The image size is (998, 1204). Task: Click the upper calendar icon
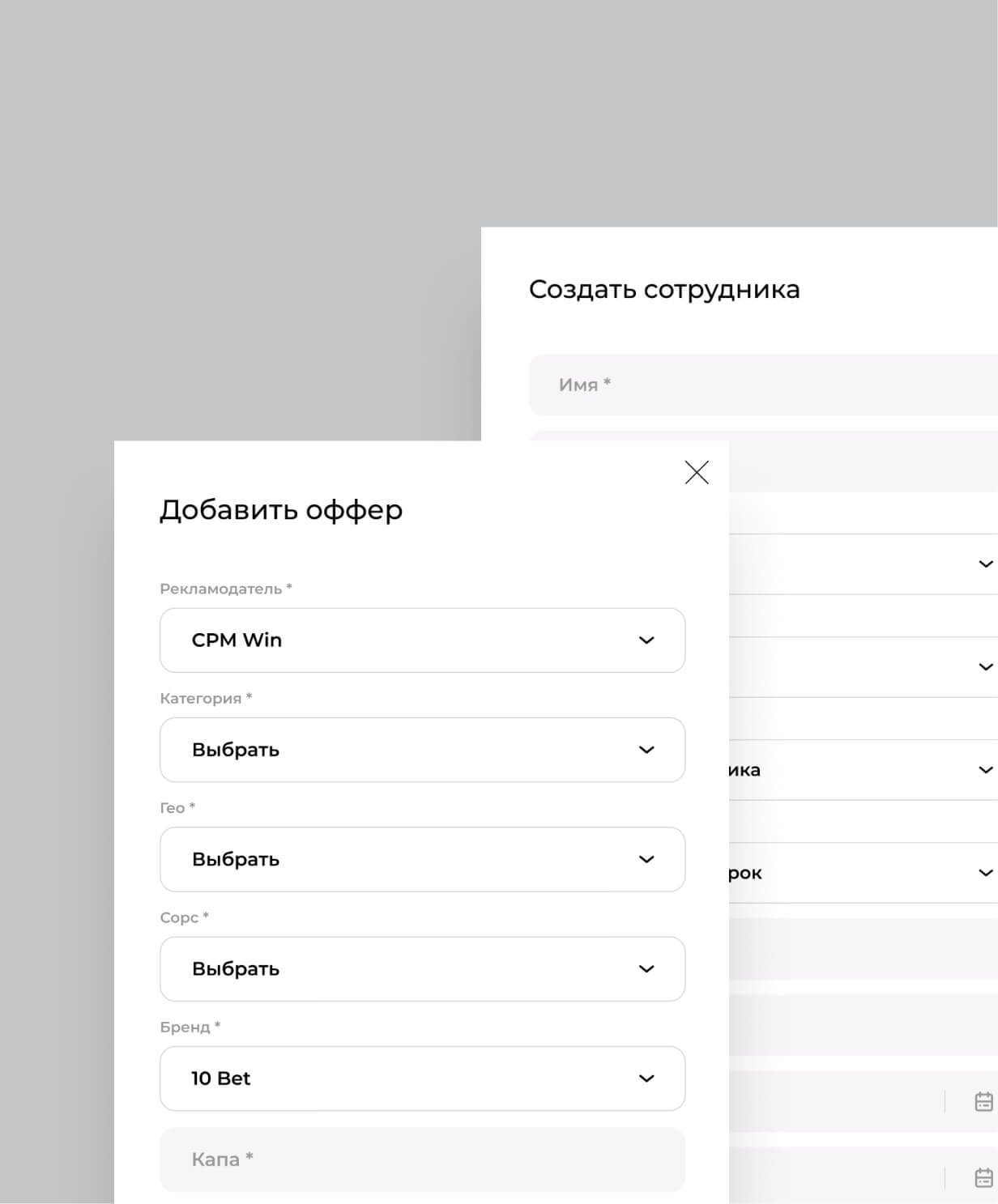click(x=983, y=1102)
